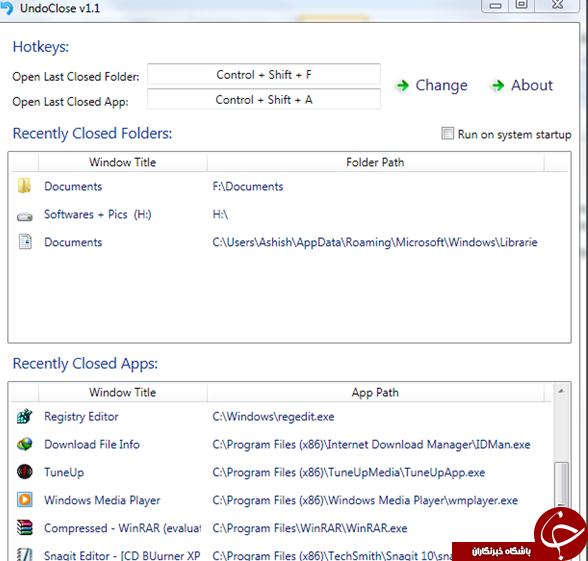Image resolution: width=588 pixels, height=561 pixels.
Task: Select the C:\Users\Ashish library path
Action: (375, 242)
